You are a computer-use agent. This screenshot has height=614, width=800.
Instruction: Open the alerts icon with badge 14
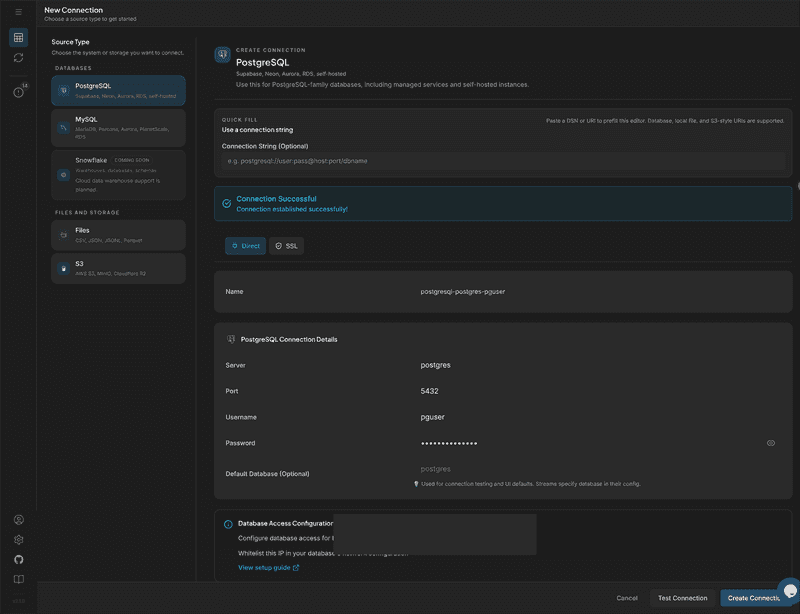[x=19, y=92]
